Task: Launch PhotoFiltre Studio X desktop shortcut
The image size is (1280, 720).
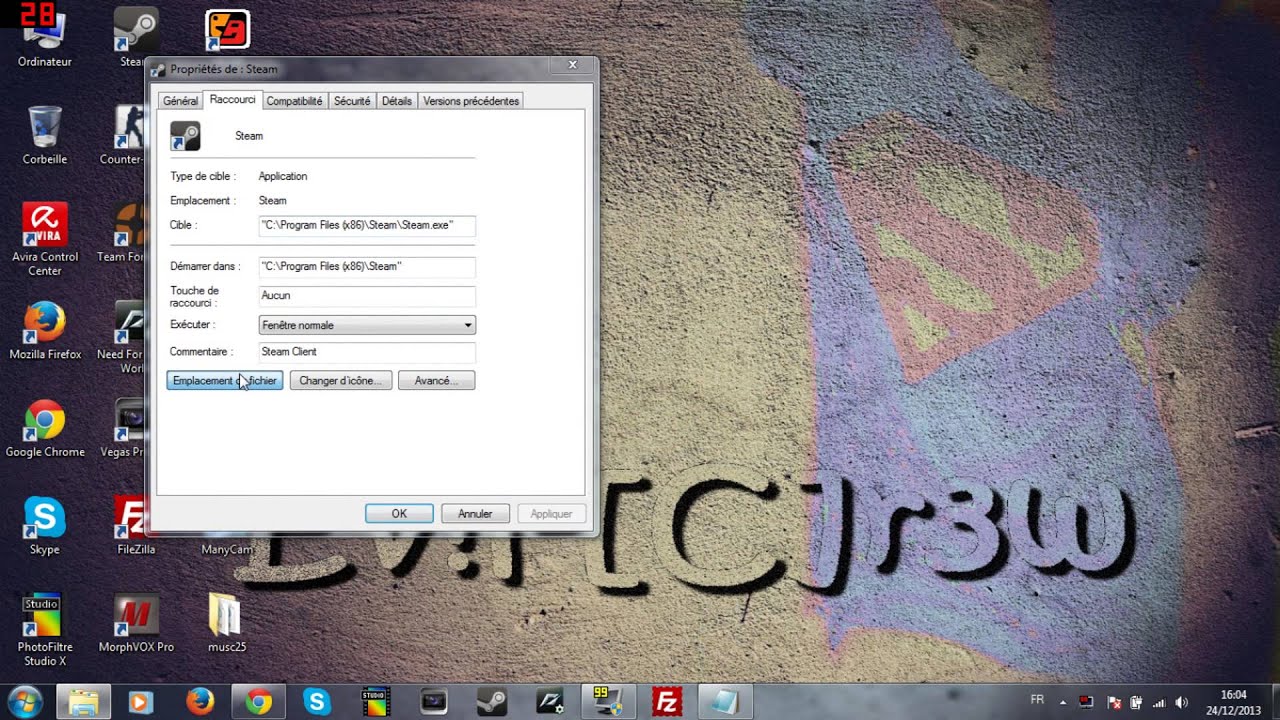Action: [44, 631]
